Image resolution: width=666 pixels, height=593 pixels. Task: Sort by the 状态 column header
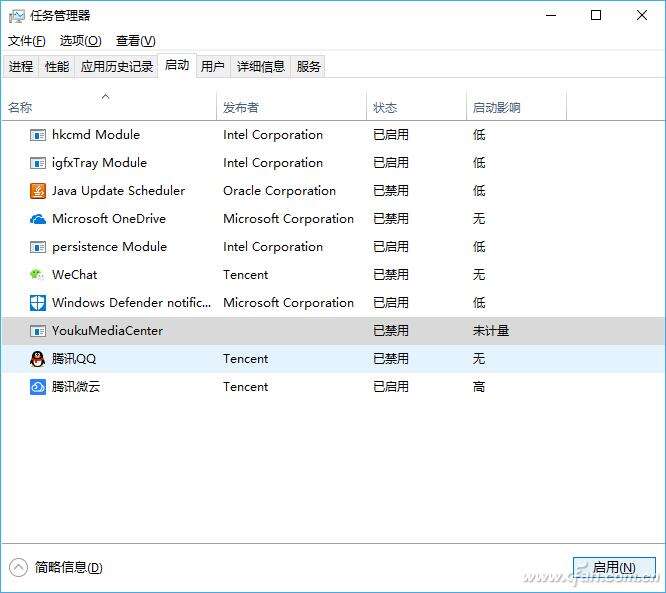coord(416,105)
